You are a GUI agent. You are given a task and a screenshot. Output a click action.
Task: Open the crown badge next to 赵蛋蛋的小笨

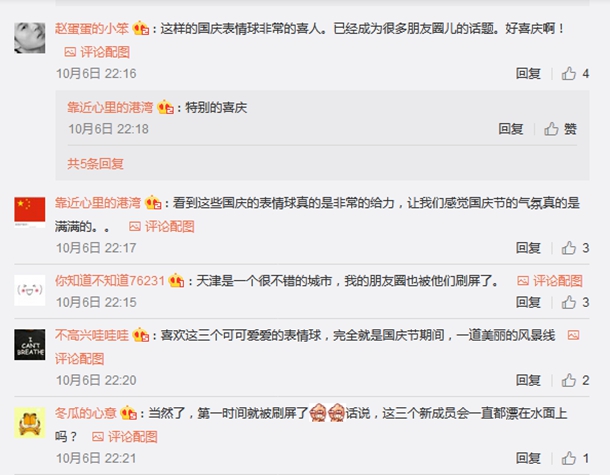[x=140, y=28]
